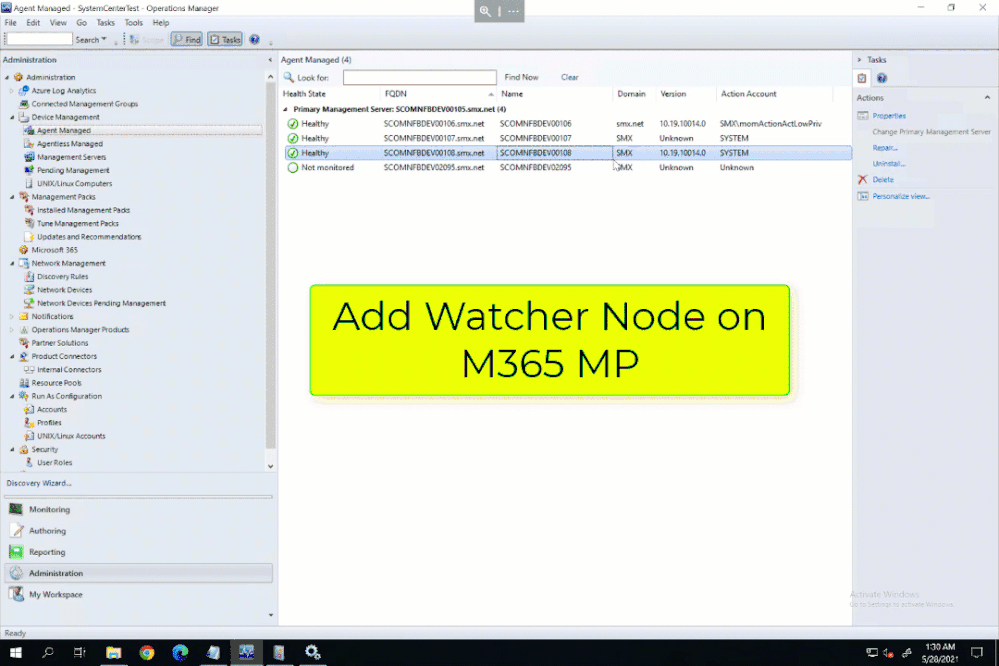Click the red Delete X icon

(862, 180)
